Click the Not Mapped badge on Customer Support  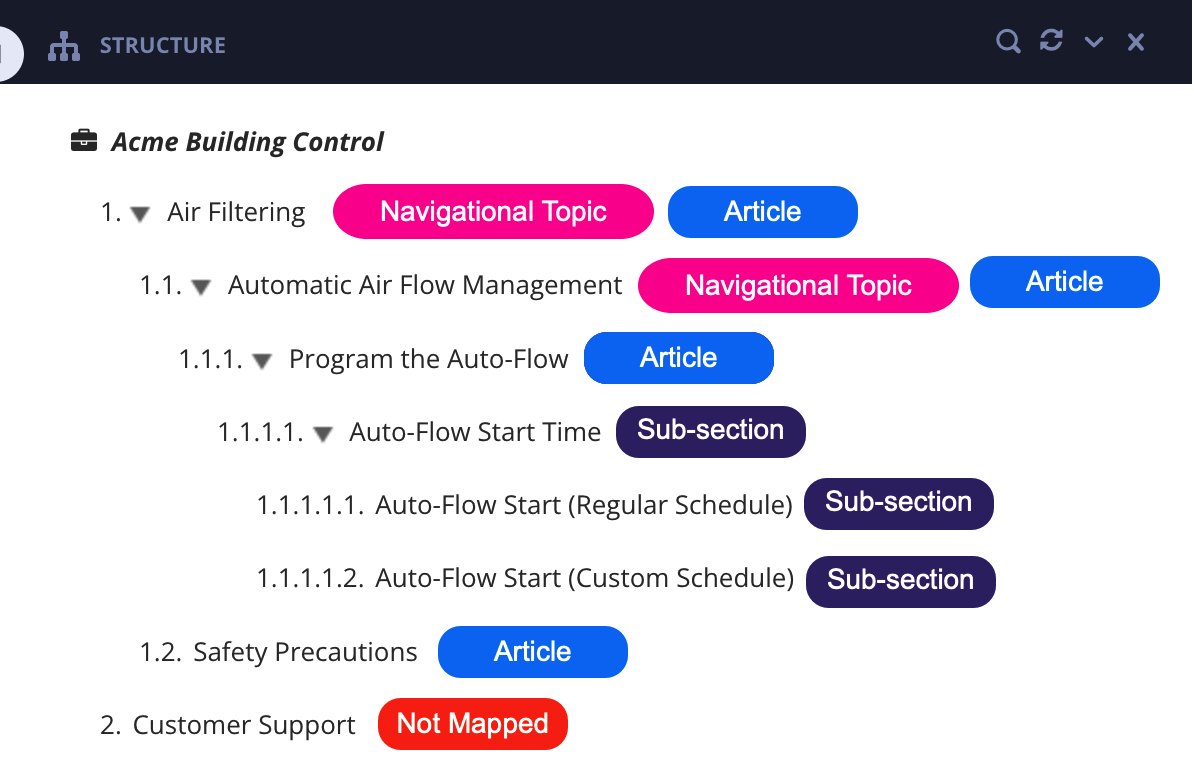[x=472, y=723]
